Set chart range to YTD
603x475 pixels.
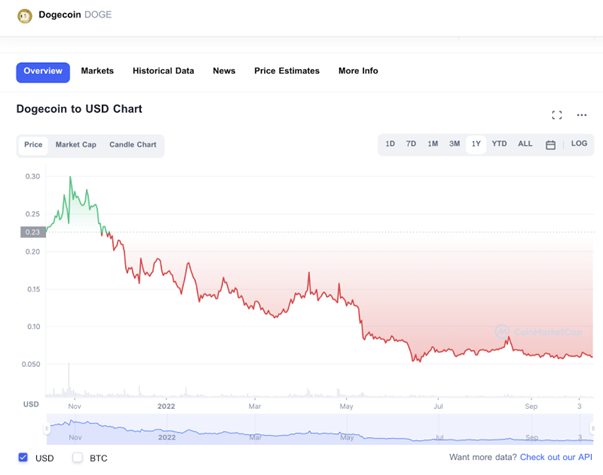(499, 143)
